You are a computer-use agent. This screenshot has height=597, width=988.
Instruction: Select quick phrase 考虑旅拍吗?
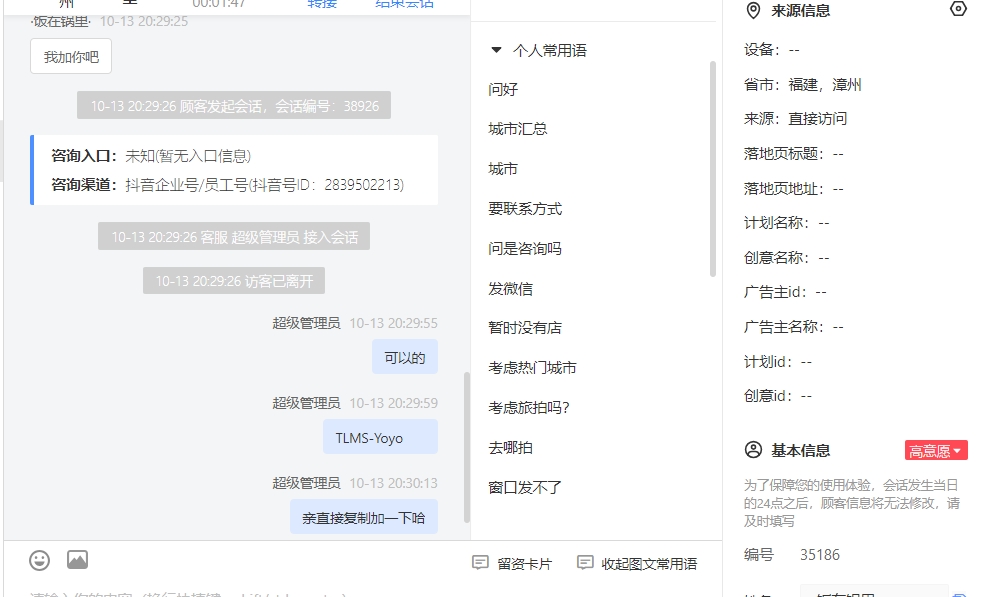click(x=529, y=408)
